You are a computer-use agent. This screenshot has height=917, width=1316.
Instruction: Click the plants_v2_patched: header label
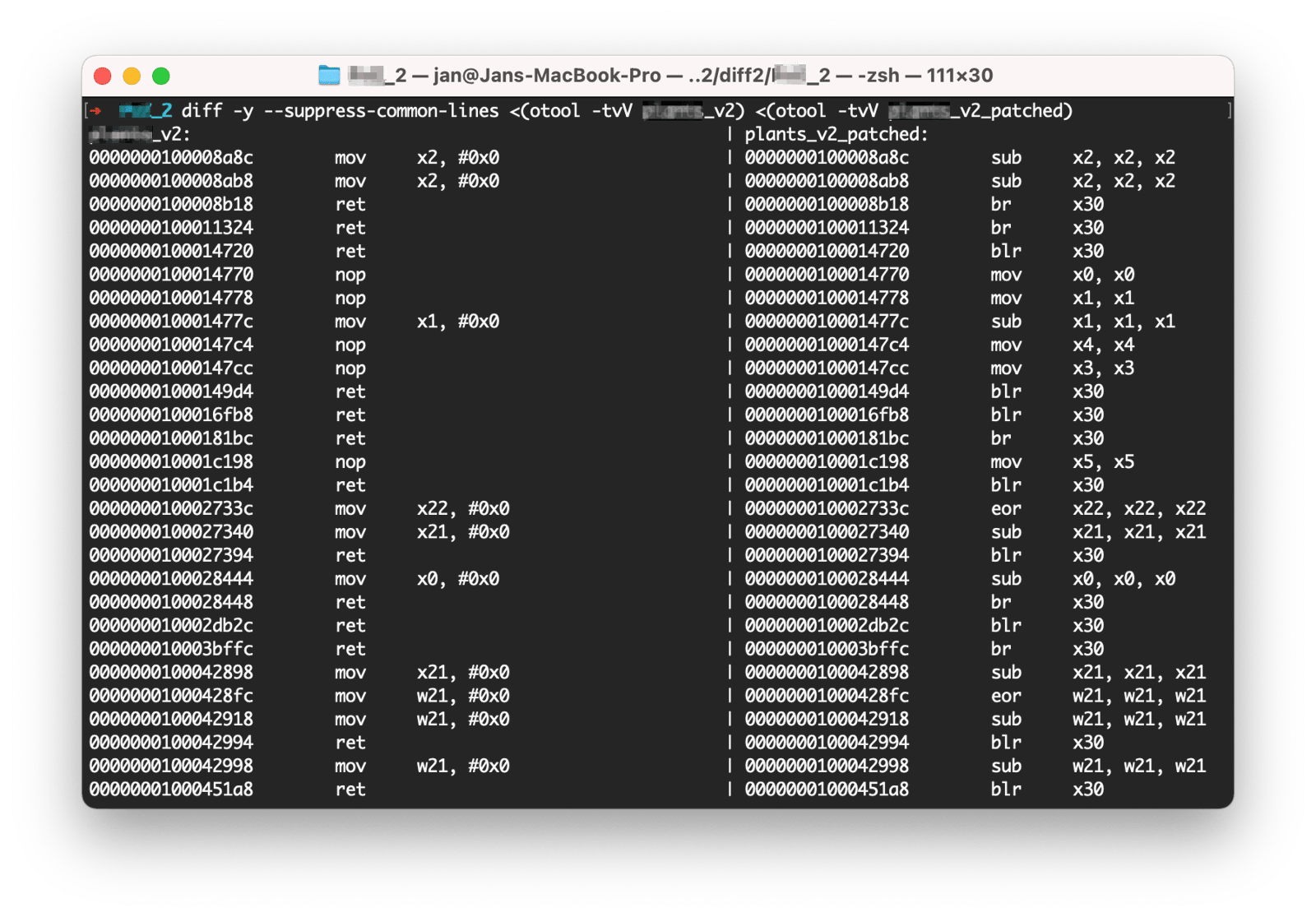[836, 134]
